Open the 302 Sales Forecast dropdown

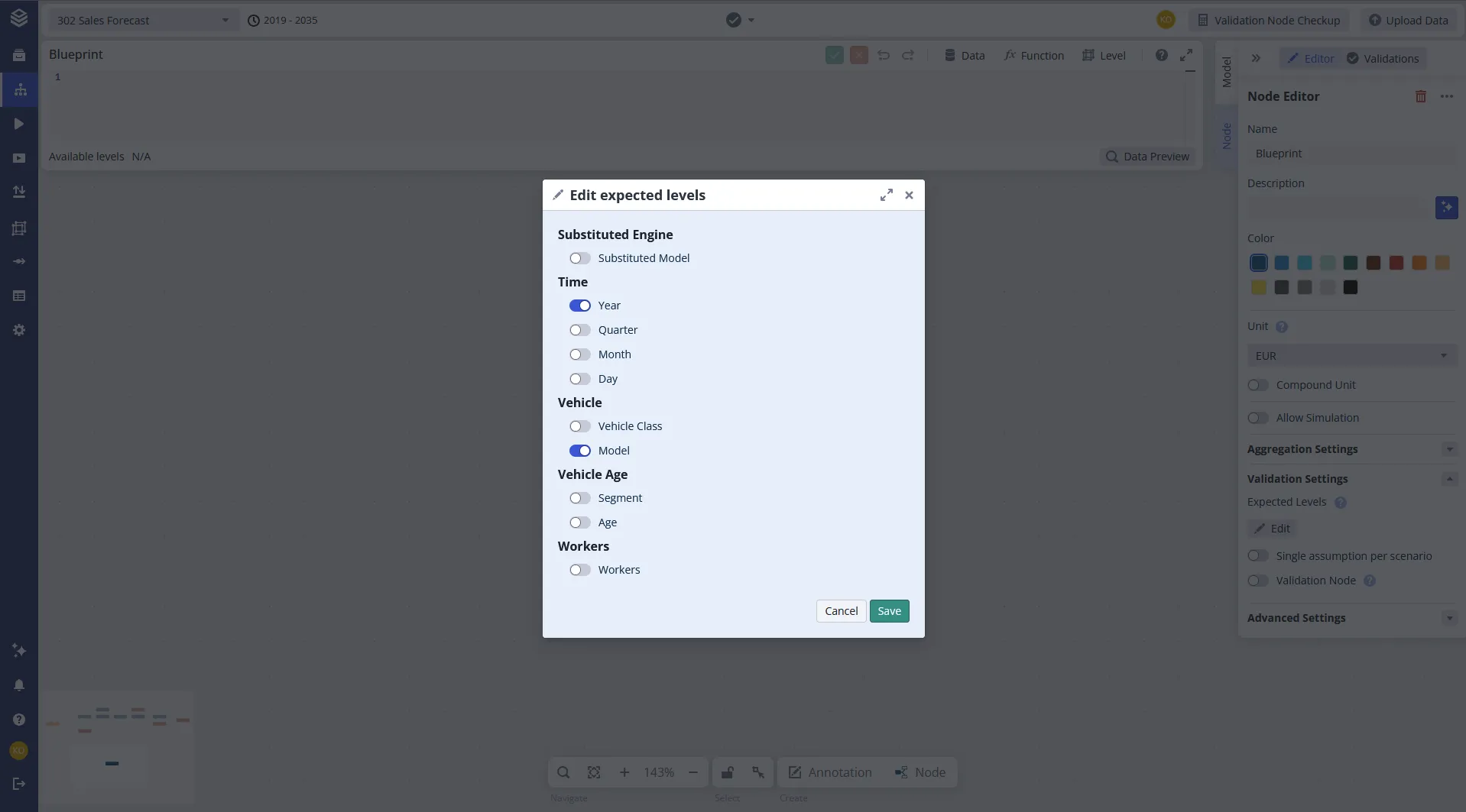[143, 20]
